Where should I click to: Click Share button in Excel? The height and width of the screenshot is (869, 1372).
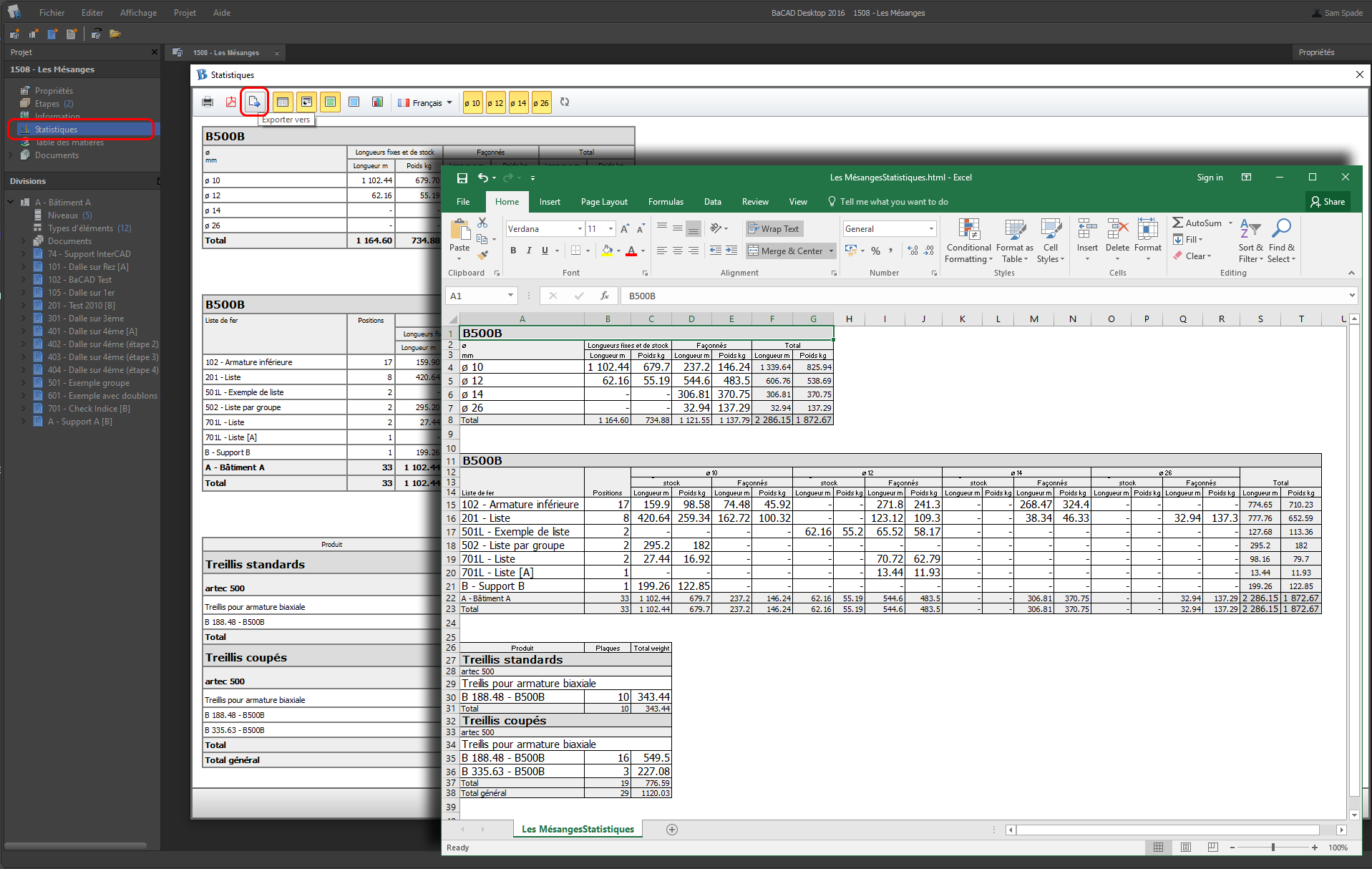1328,202
